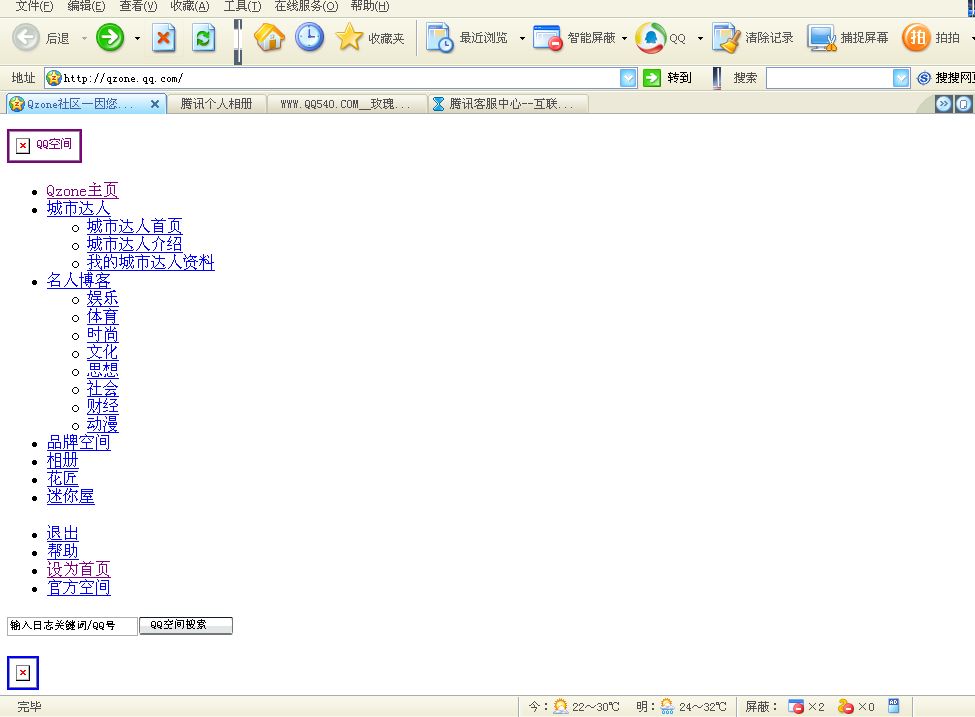Open the 官方空间 link
This screenshot has width=975, height=717.
[x=78, y=588]
